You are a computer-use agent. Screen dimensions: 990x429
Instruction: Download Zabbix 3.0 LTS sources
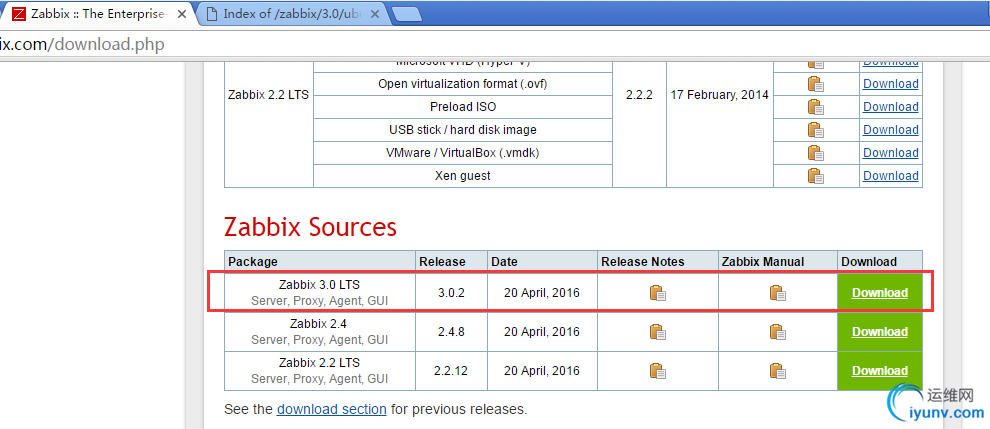880,293
